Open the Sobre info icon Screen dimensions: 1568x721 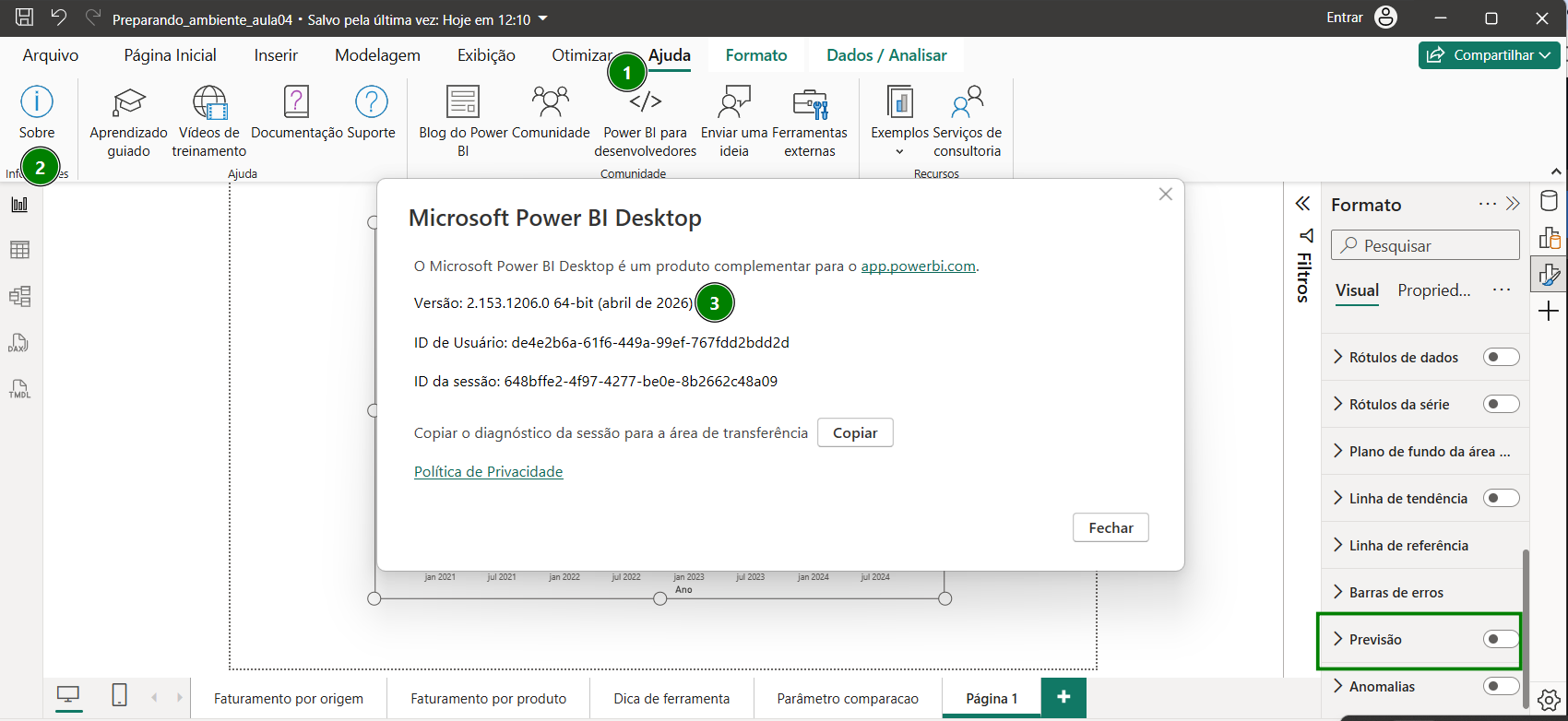click(x=37, y=101)
